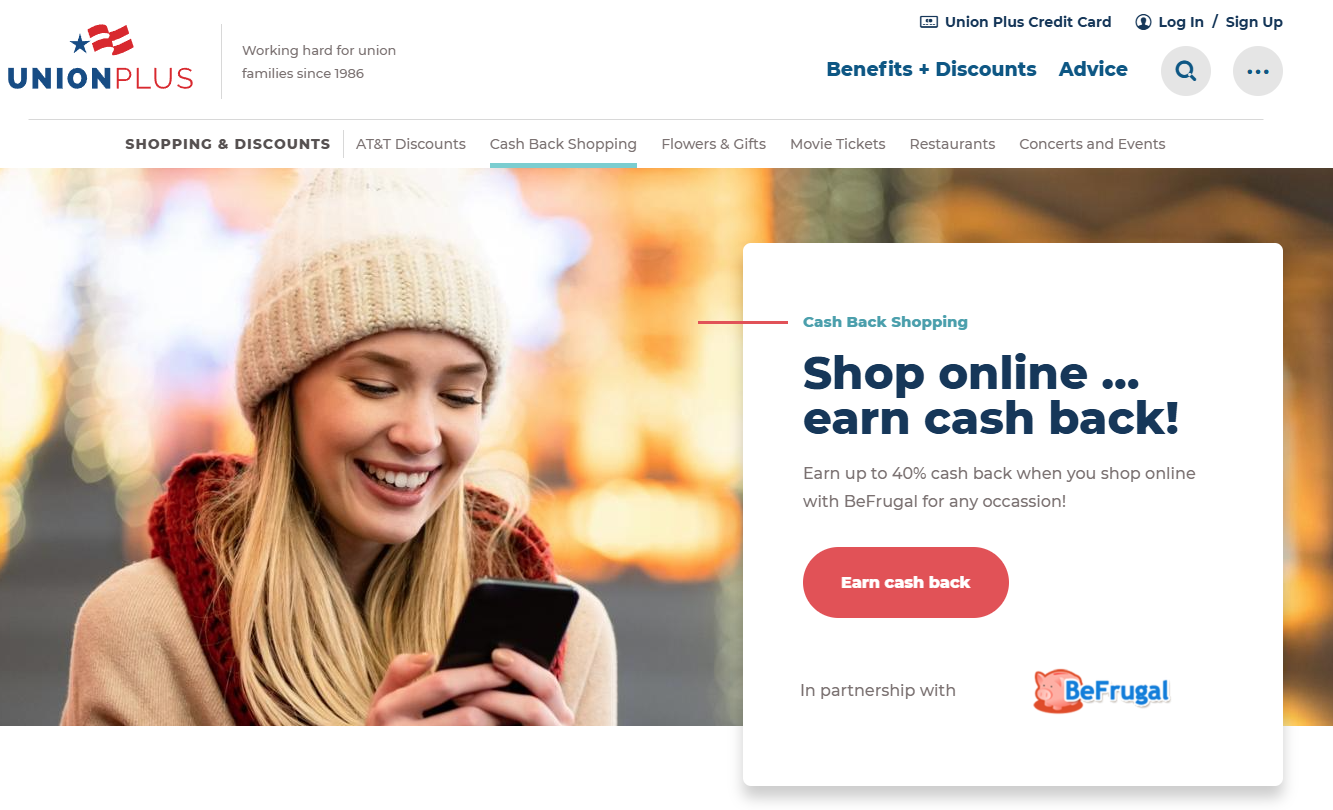1333x810 pixels.
Task: Click the Earn cash back button
Action: [x=906, y=582]
